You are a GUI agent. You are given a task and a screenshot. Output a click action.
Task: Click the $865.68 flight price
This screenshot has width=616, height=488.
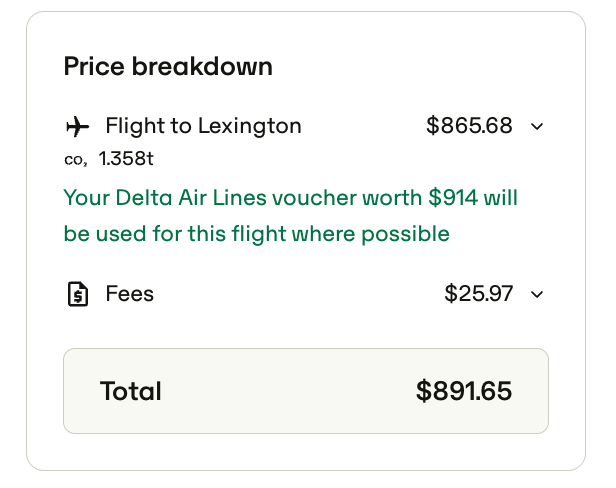tap(469, 126)
